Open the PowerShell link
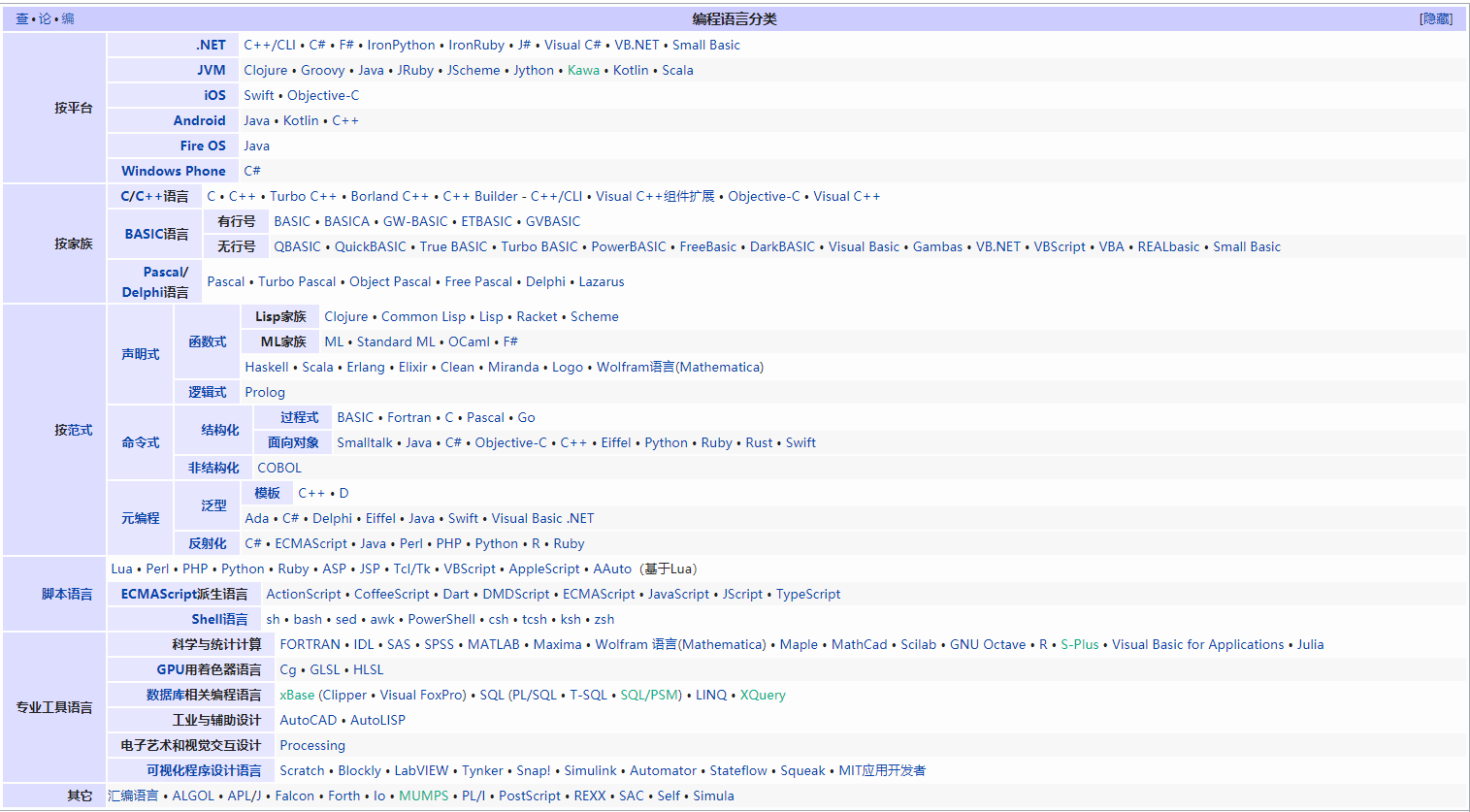 tap(441, 619)
